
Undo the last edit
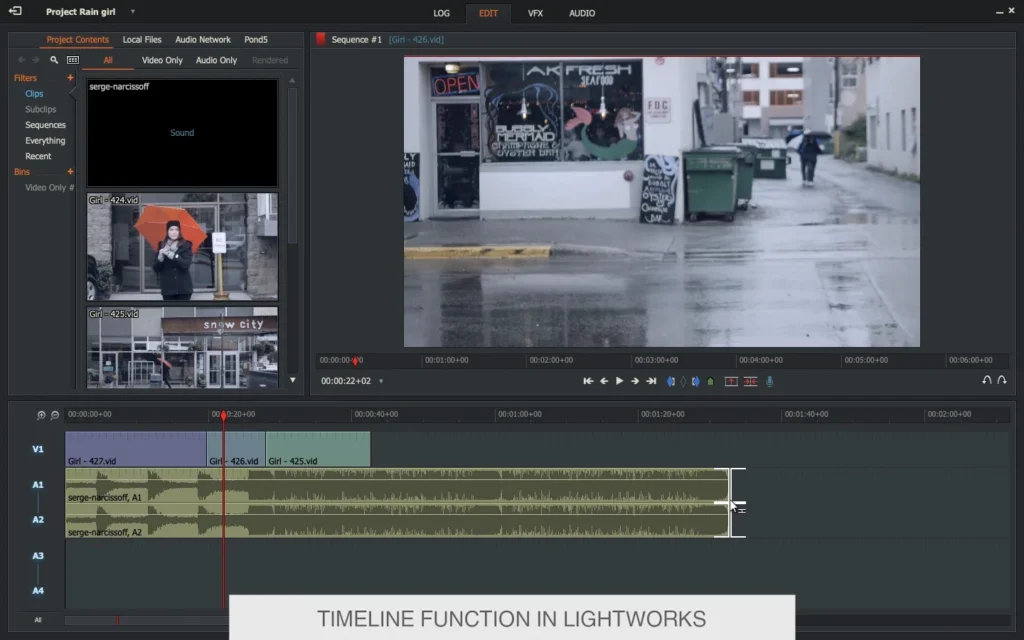click(x=987, y=380)
